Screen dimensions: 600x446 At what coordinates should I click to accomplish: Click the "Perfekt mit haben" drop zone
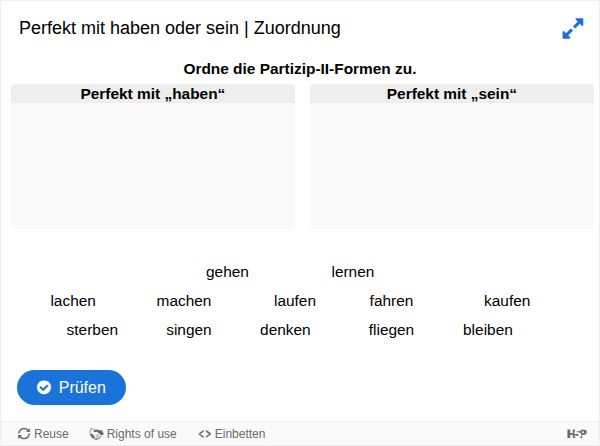[153, 165]
